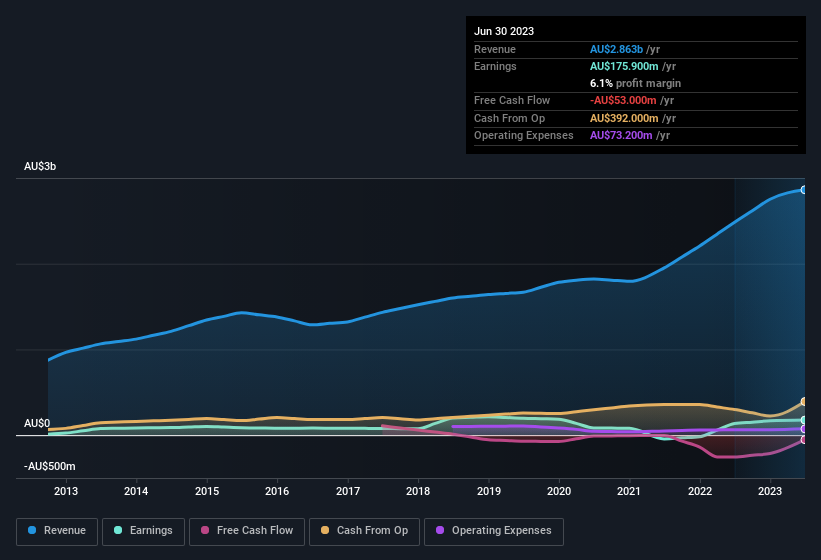The image size is (821, 560).
Task: Select the 2013 label on the x-axis
Action: 66,491
